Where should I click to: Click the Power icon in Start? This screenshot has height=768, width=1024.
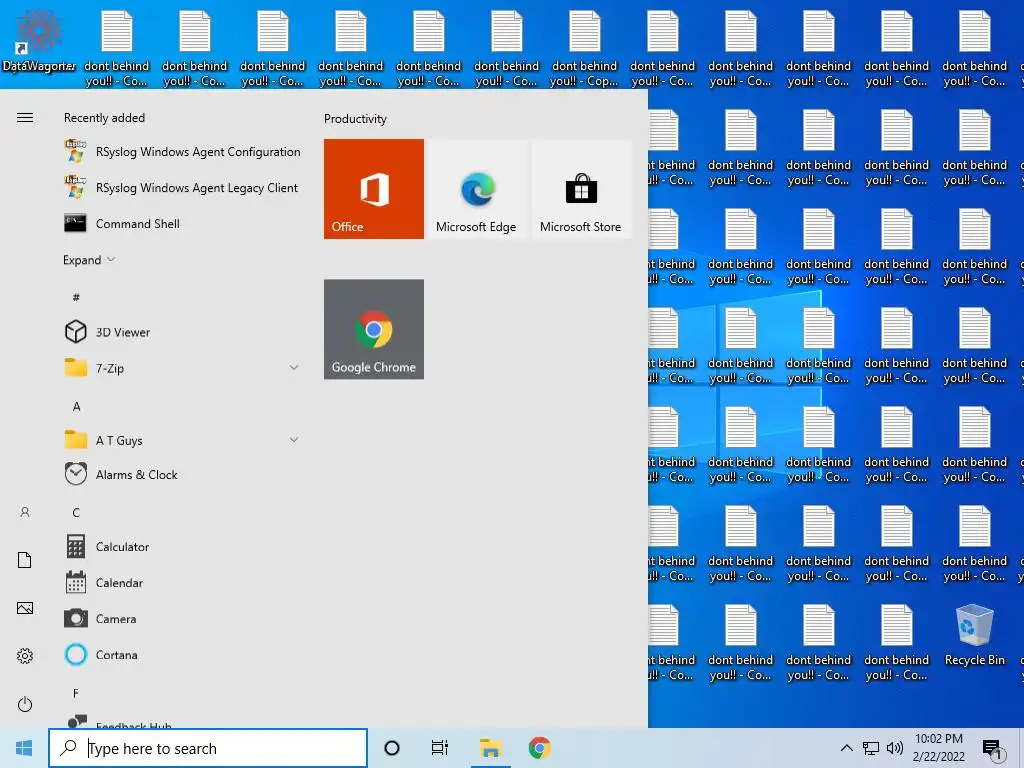[x=25, y=704]
